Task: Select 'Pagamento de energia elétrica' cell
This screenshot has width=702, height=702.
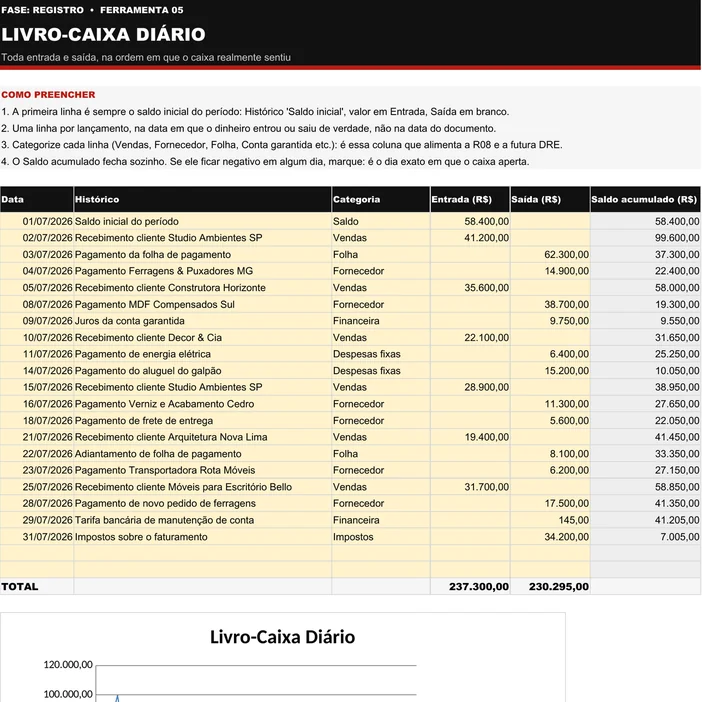Action: tap(202, 354)
